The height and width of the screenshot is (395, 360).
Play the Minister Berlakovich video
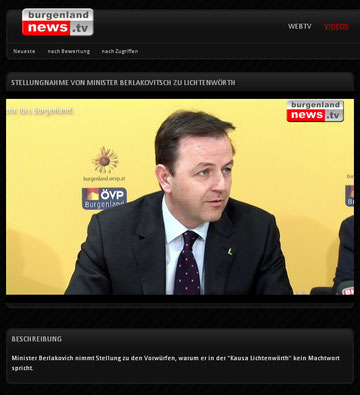(x=180, y=197)
